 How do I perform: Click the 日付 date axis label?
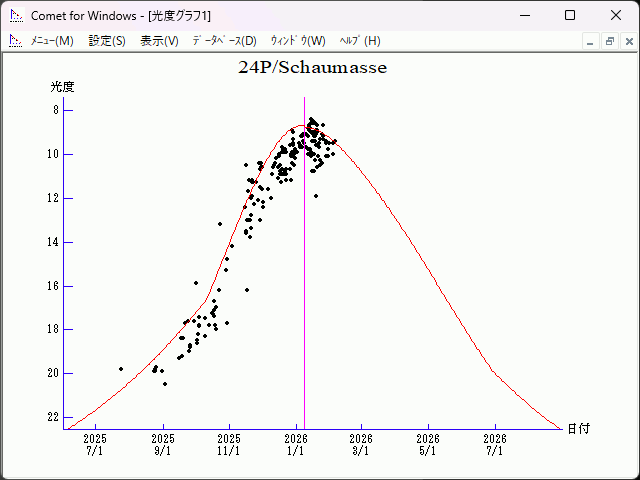point(578,428)
